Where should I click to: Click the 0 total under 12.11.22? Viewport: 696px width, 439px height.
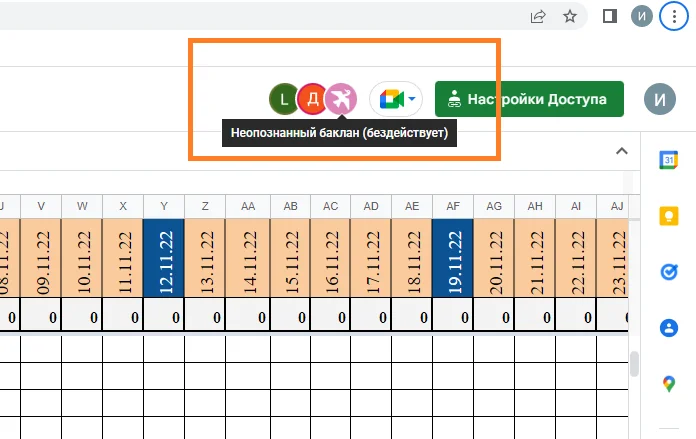click(x=164, y=314)
